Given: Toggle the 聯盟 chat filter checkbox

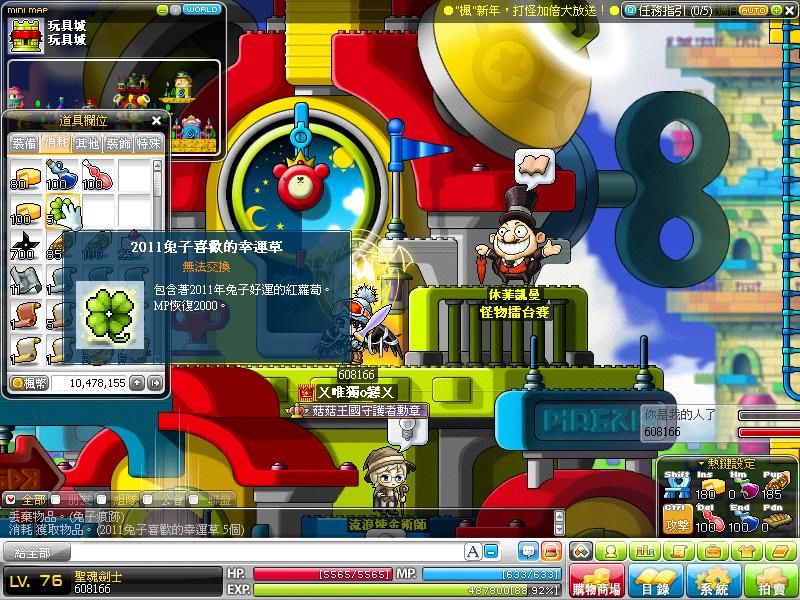Looking at the screenshot, I should click(x=194, y=500).
